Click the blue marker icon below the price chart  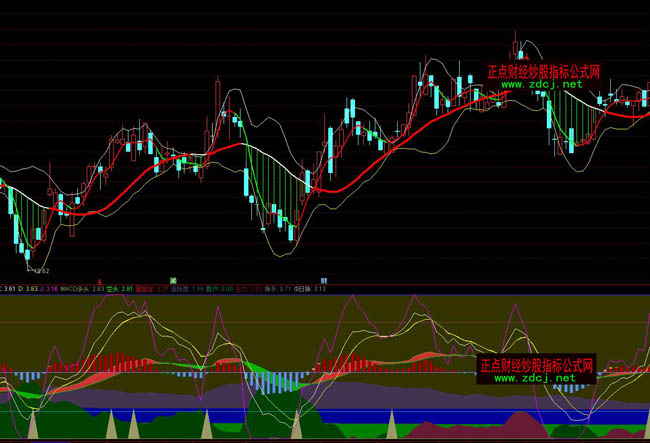(x=324, y=278)
